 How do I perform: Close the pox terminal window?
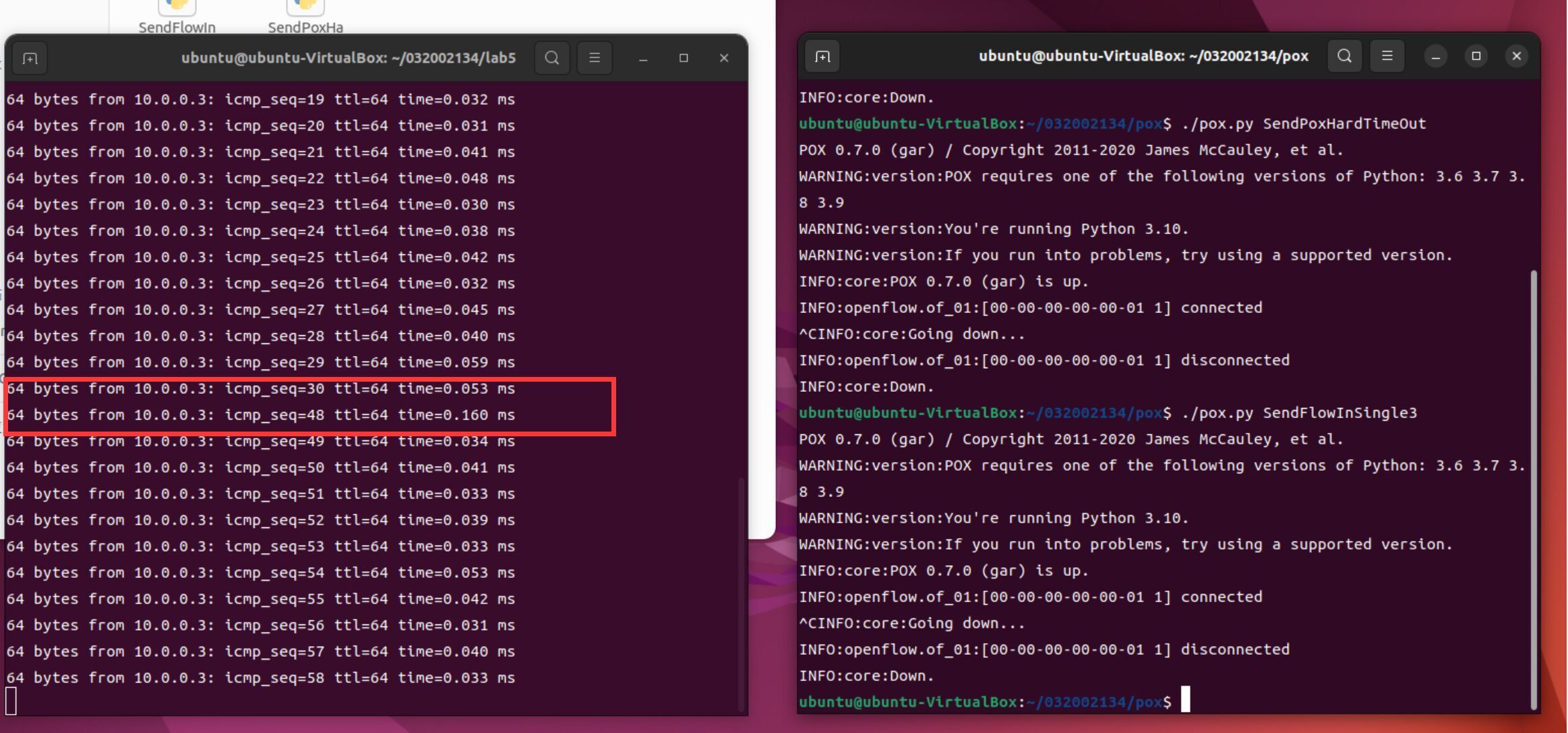click(1517, 57)
